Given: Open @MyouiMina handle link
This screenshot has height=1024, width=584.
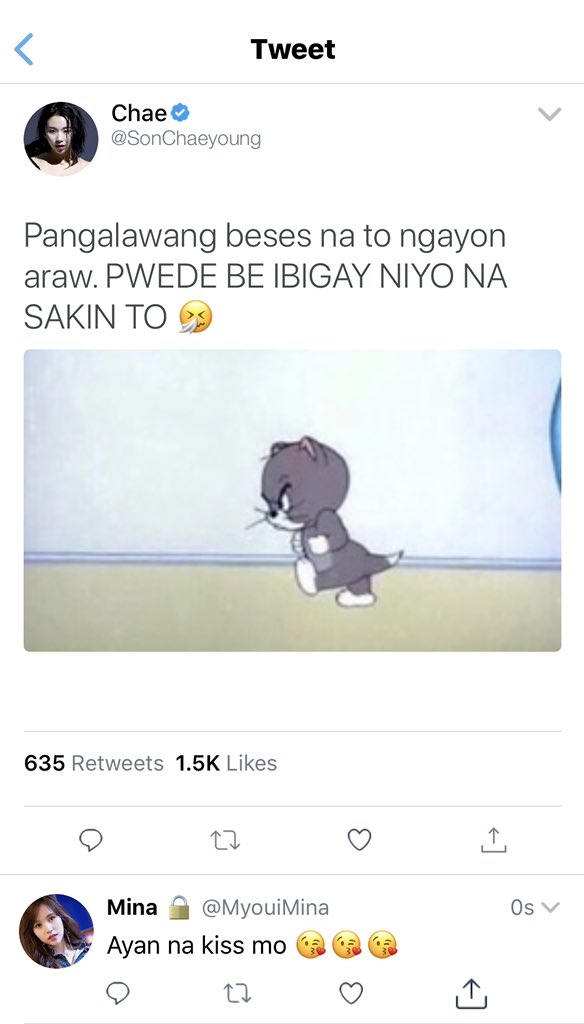Looking at the screenshot, I should 265,908.
